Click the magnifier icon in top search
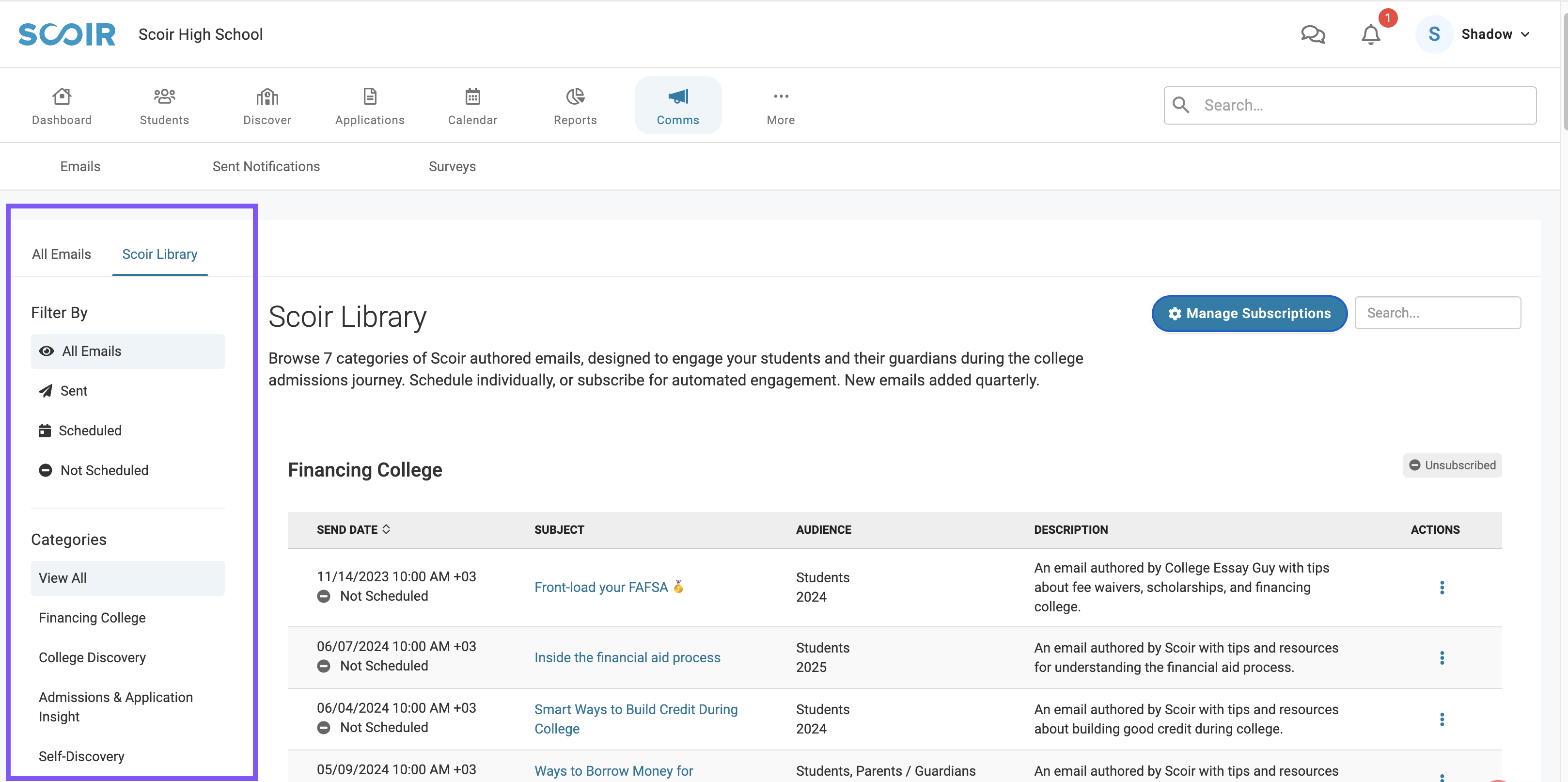The height and width of the screenshot is (782, 1568). pos(1180,105)
